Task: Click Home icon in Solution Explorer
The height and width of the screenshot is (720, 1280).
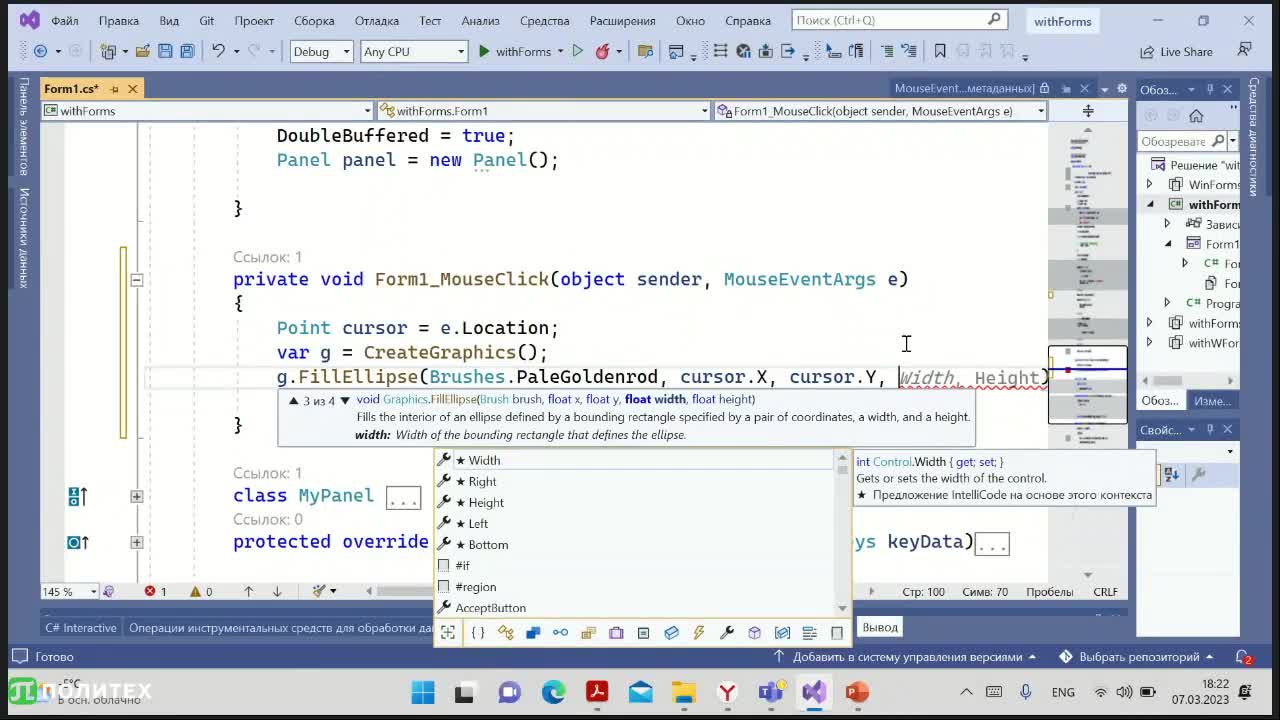Action: [1196, 115]
